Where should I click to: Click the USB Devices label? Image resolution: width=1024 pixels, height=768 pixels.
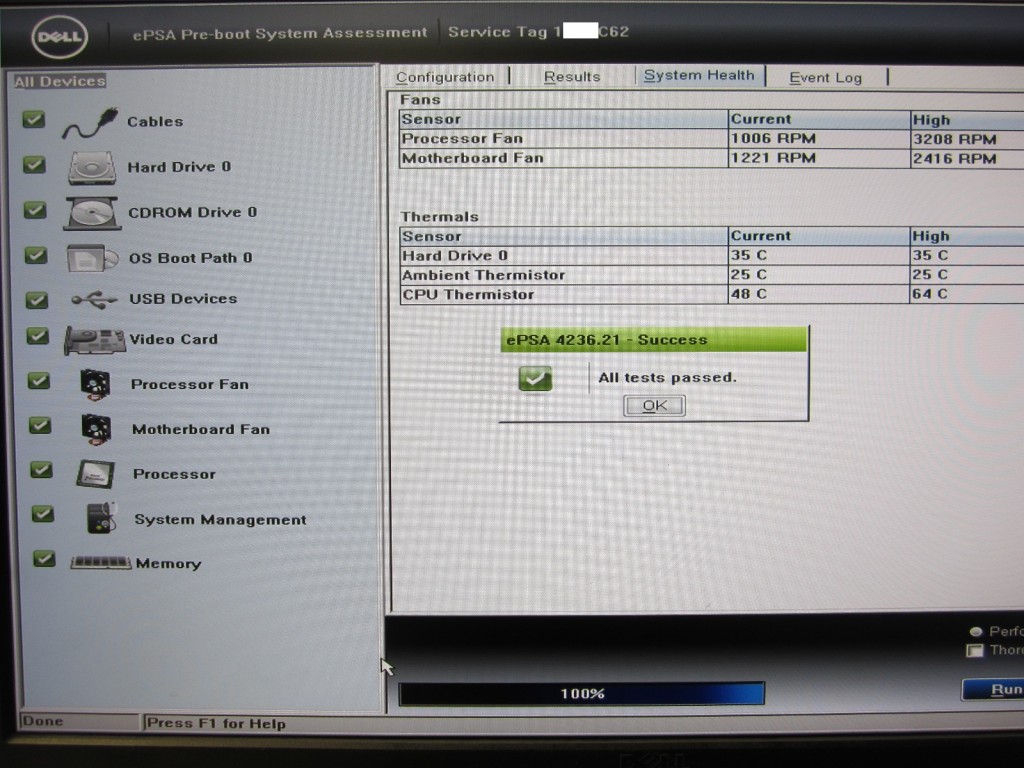point(184,299)
